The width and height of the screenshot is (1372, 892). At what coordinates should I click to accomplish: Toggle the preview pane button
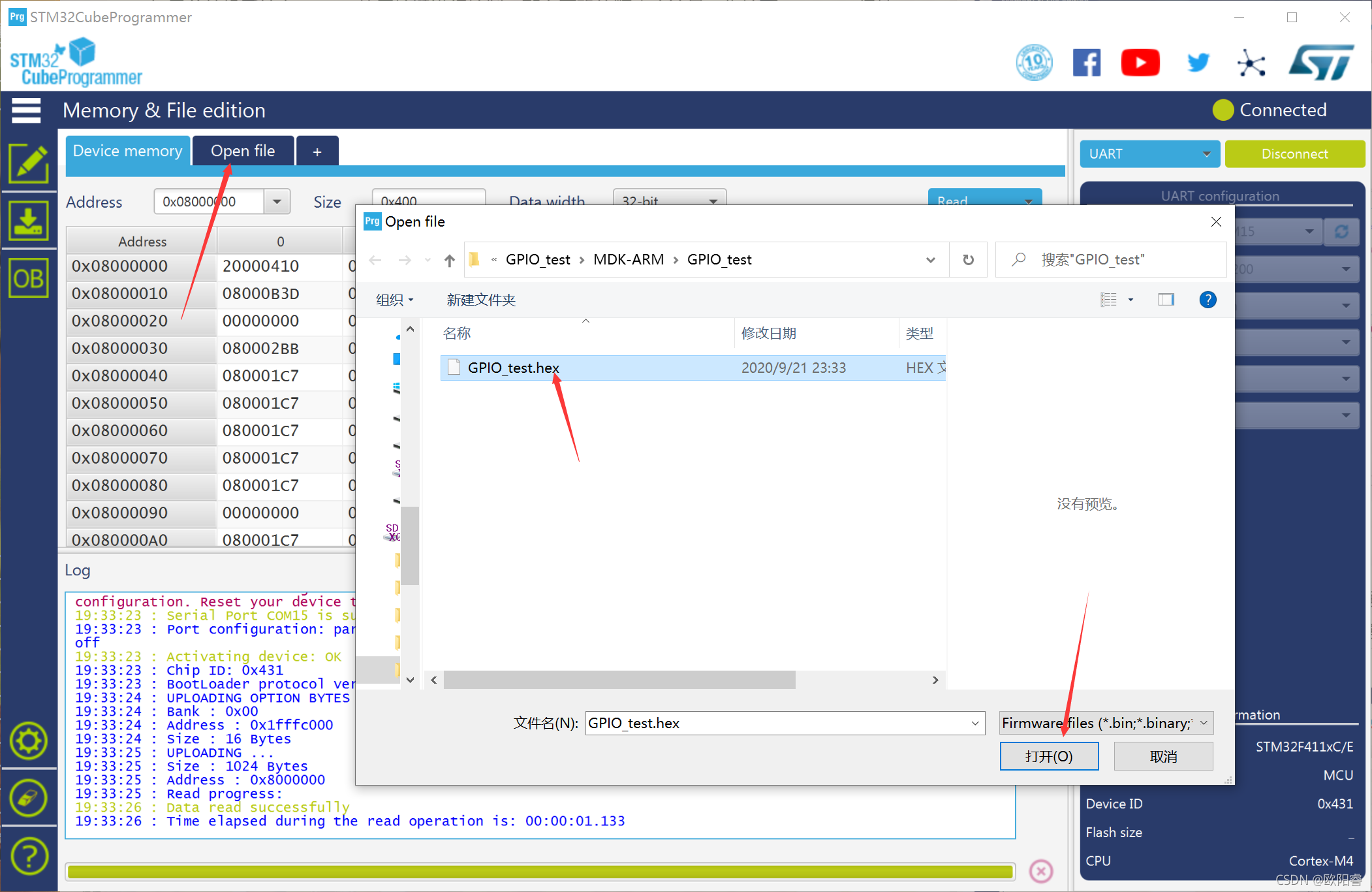tap(1166, 300)
